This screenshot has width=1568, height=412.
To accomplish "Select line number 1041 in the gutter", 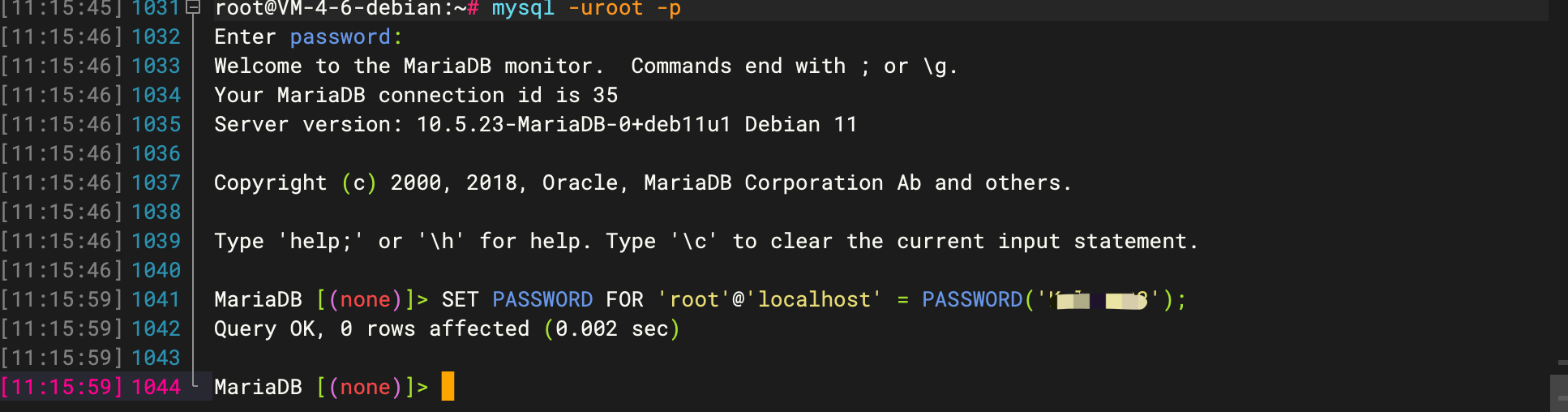I will 156,299.
